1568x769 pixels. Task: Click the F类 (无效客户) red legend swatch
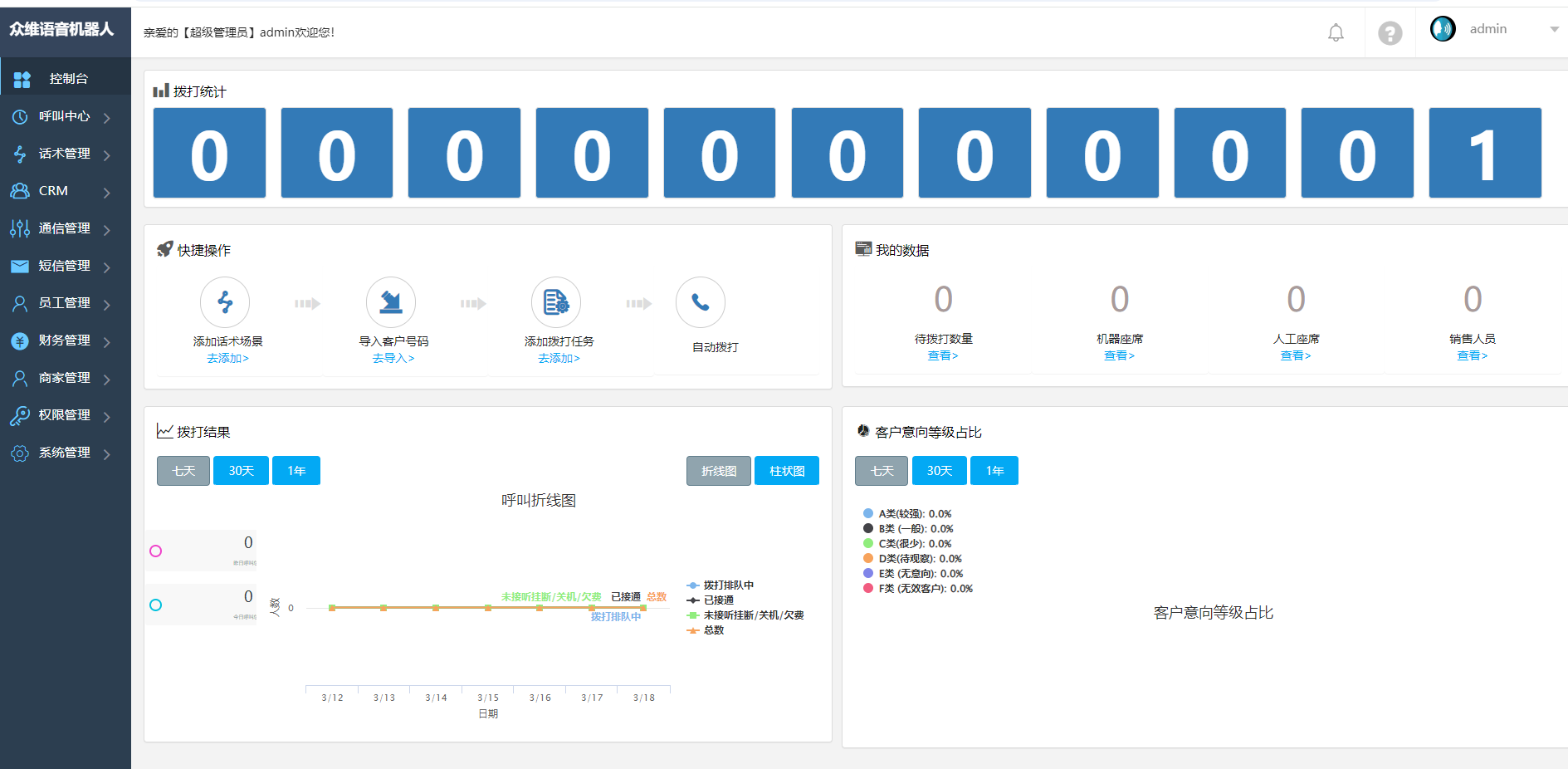[868, 589]
